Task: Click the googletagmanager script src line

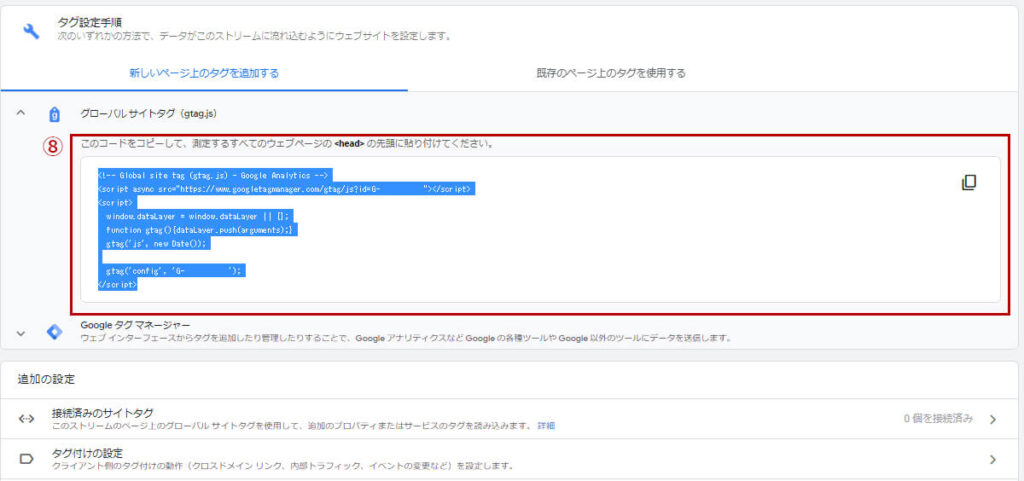Action: [286, 189]
